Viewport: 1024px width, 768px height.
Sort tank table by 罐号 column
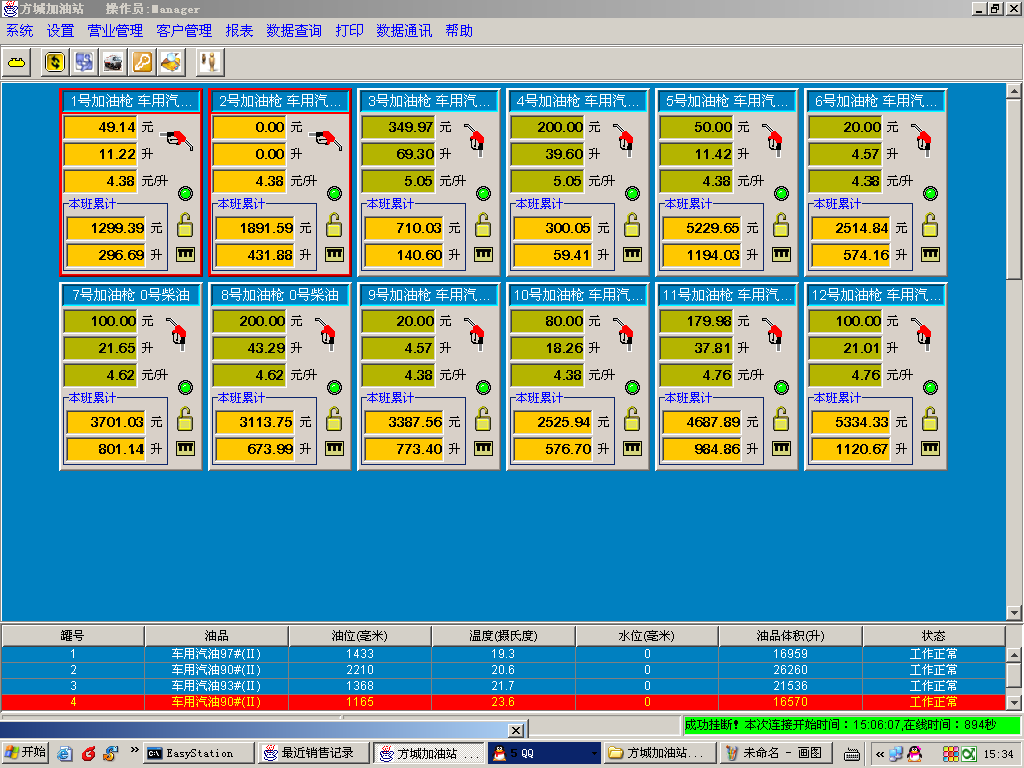tap(72, 635)
